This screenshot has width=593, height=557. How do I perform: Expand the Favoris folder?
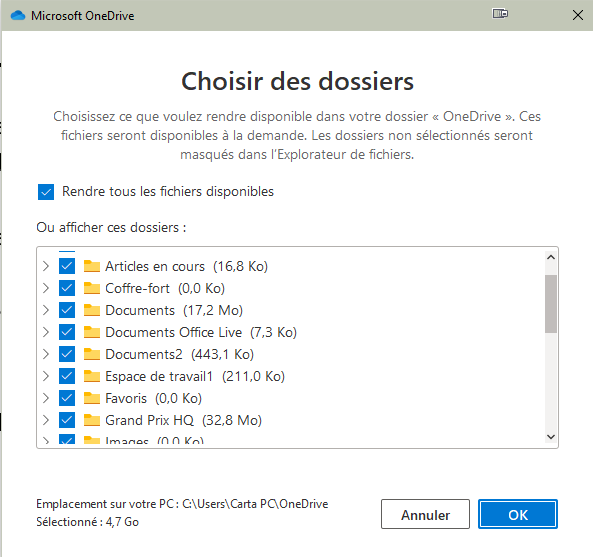coord(46,398)
